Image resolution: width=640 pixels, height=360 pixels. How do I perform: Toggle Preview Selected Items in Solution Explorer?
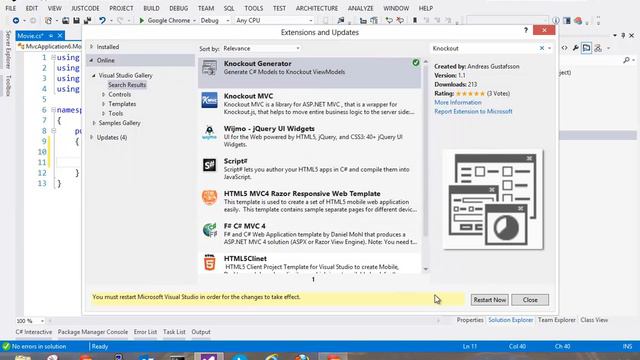(x=587, y=48)
